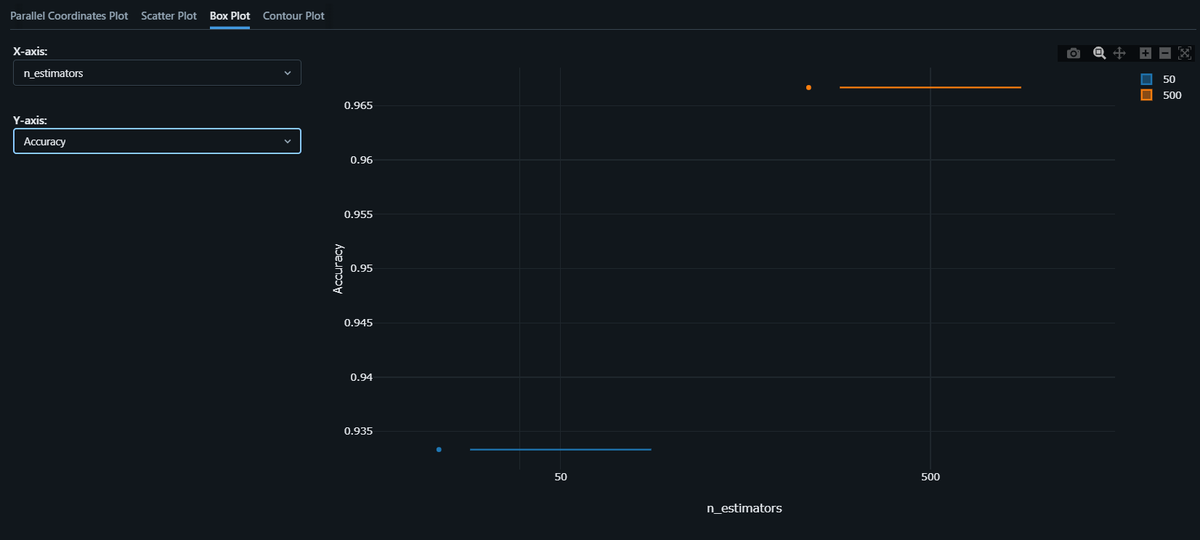Click the x-axis tick label 50
The image size is (1200, 540).
560,477
